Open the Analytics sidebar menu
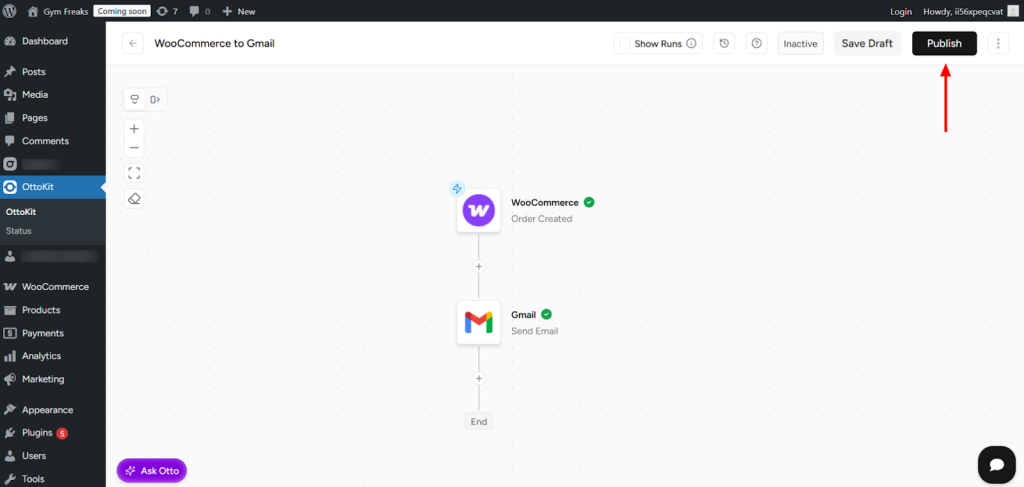This screenshot has height=487, width=1024. pos(41,356)
